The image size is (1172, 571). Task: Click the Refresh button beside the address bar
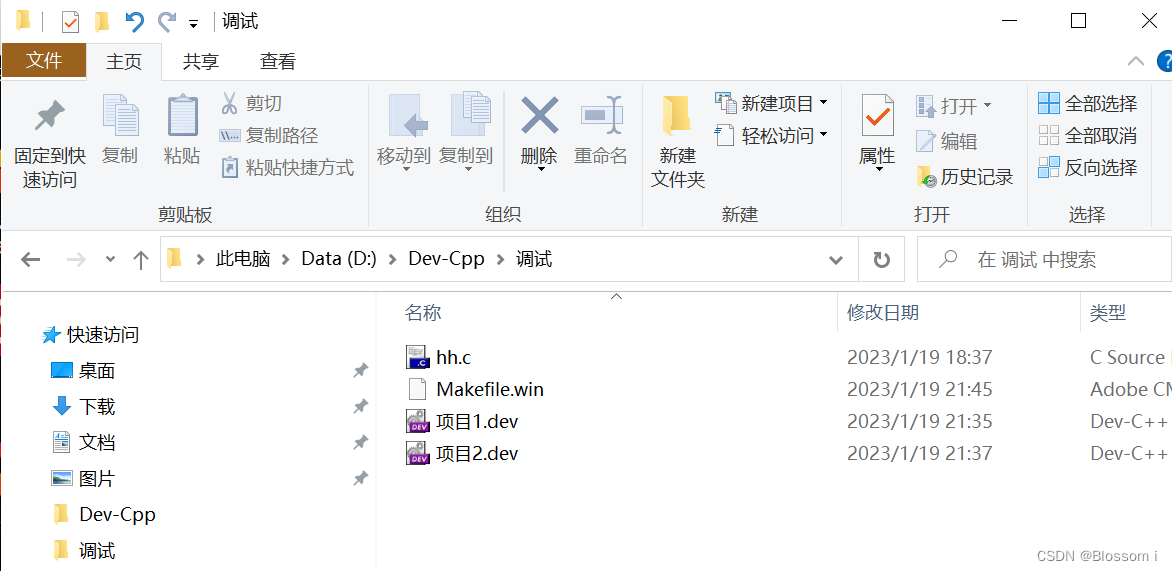coord(881,259)
